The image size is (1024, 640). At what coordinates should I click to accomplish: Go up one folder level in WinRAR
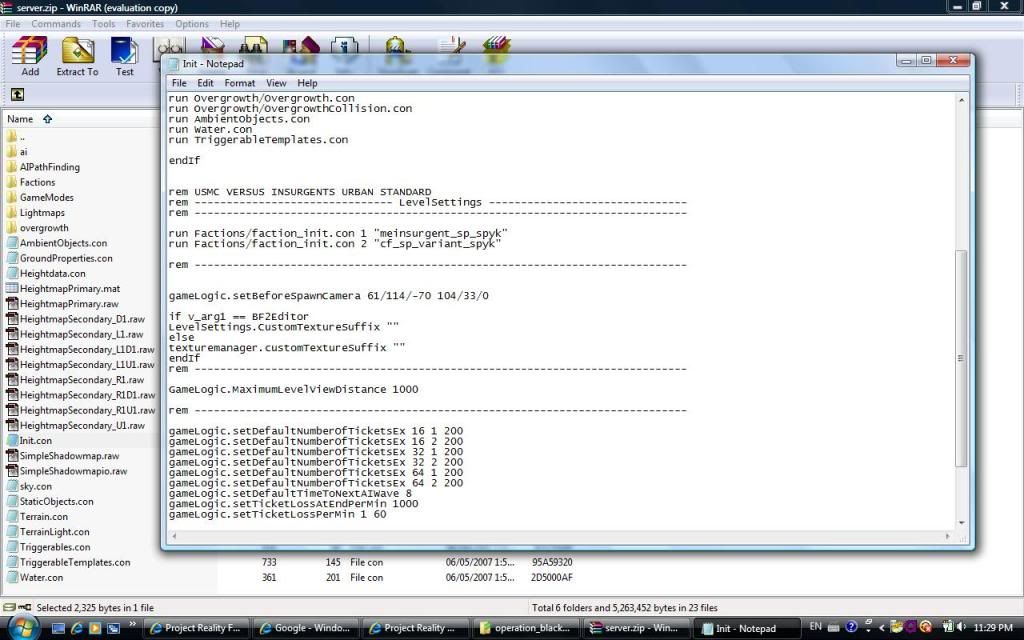(17, 95)
